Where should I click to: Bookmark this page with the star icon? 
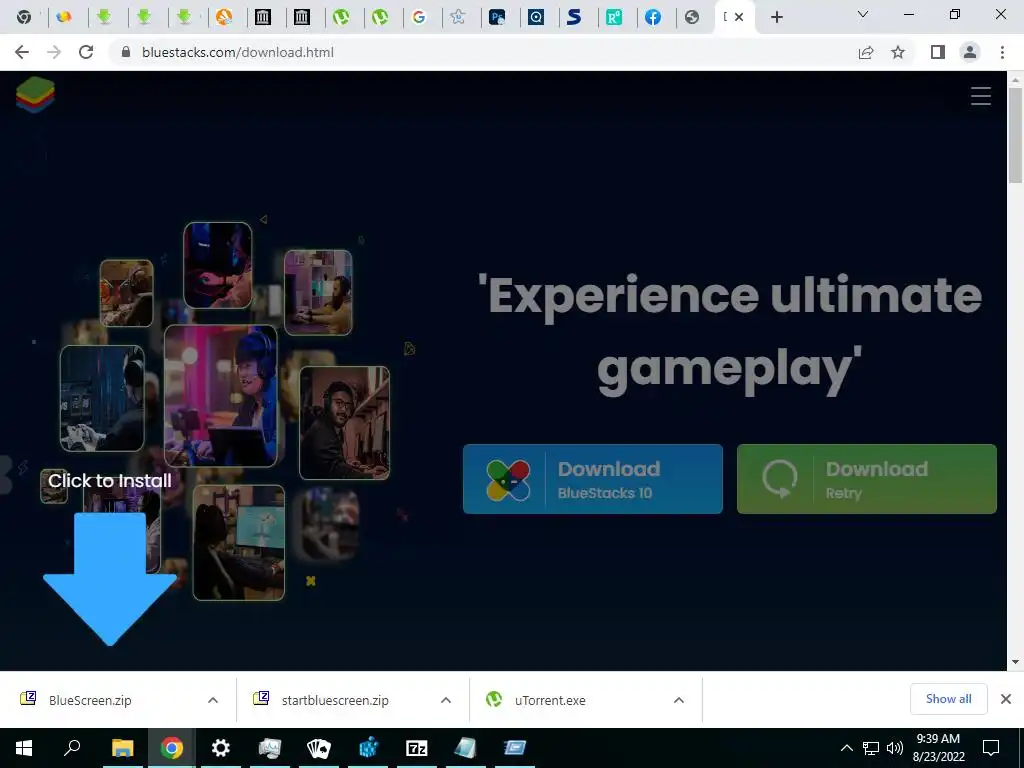[x=898, y=52]
